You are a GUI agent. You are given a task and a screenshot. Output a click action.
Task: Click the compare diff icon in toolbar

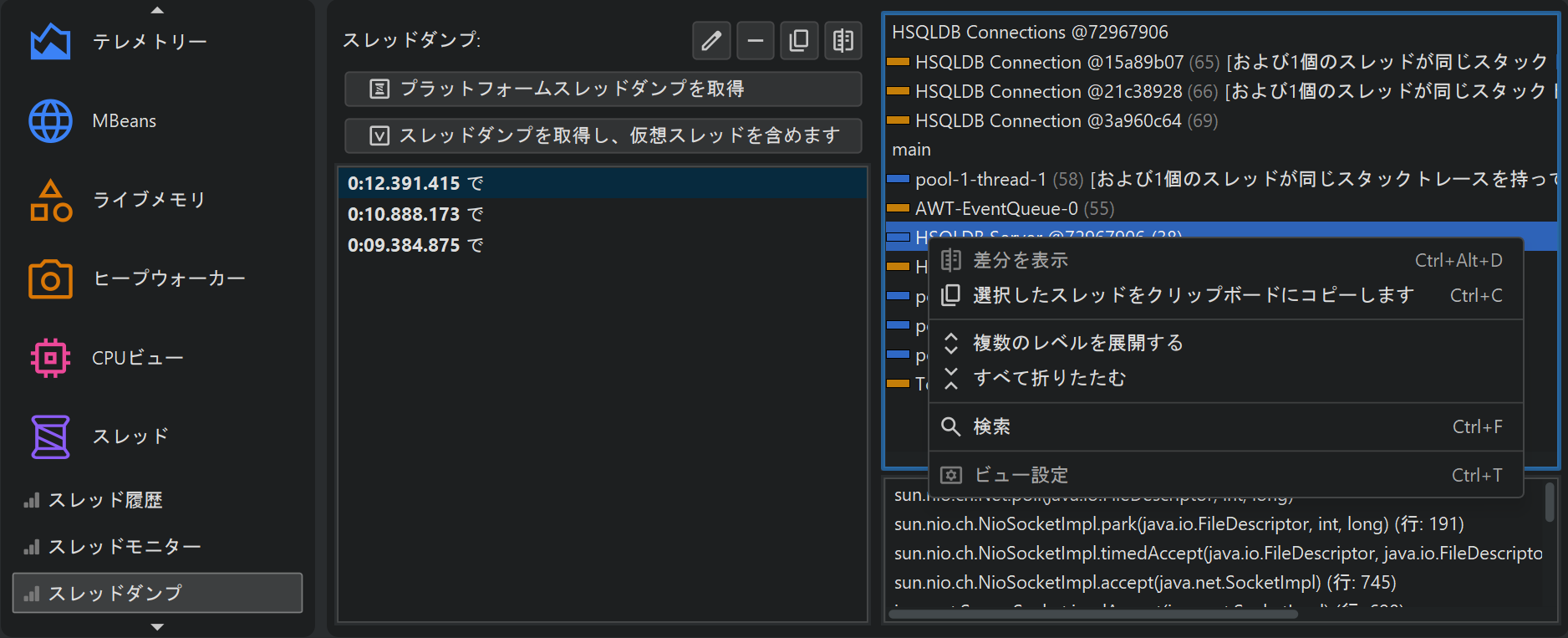click(843, 40)
